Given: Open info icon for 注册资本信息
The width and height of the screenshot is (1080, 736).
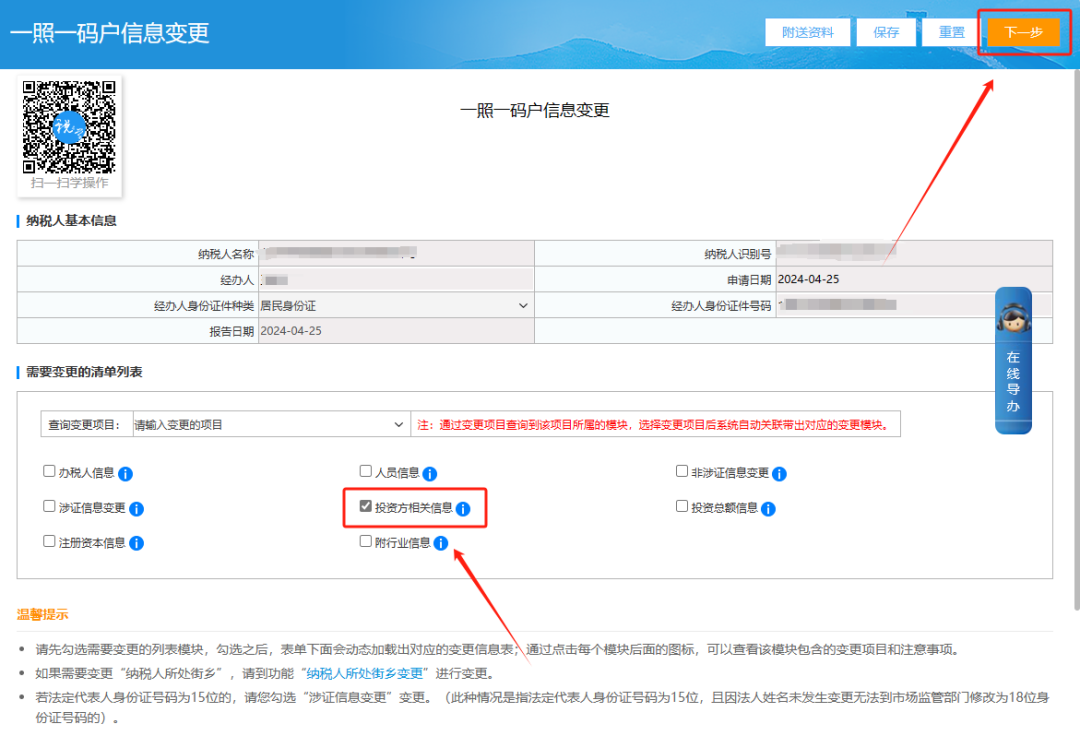Looking at the screenshot, I should (137, 543).
